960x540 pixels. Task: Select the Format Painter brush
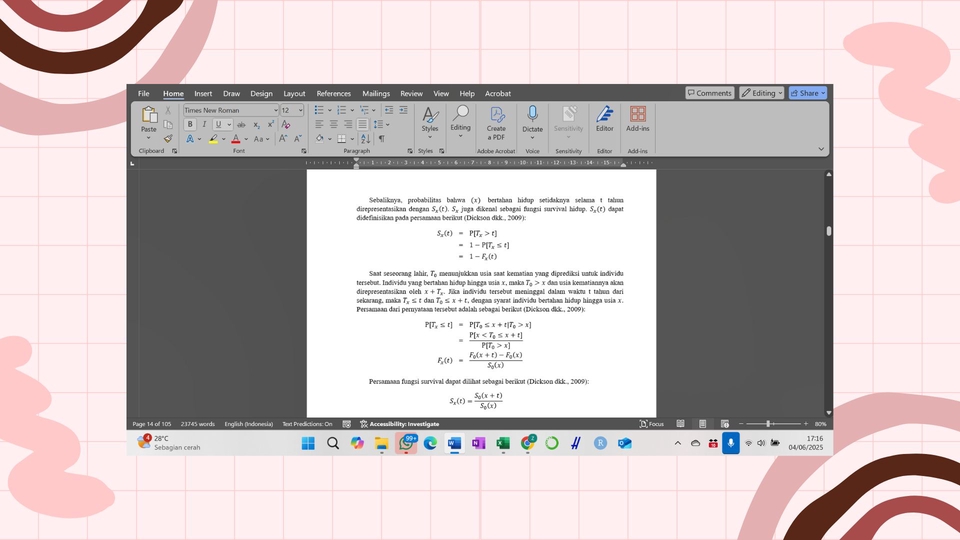point(168,139)
